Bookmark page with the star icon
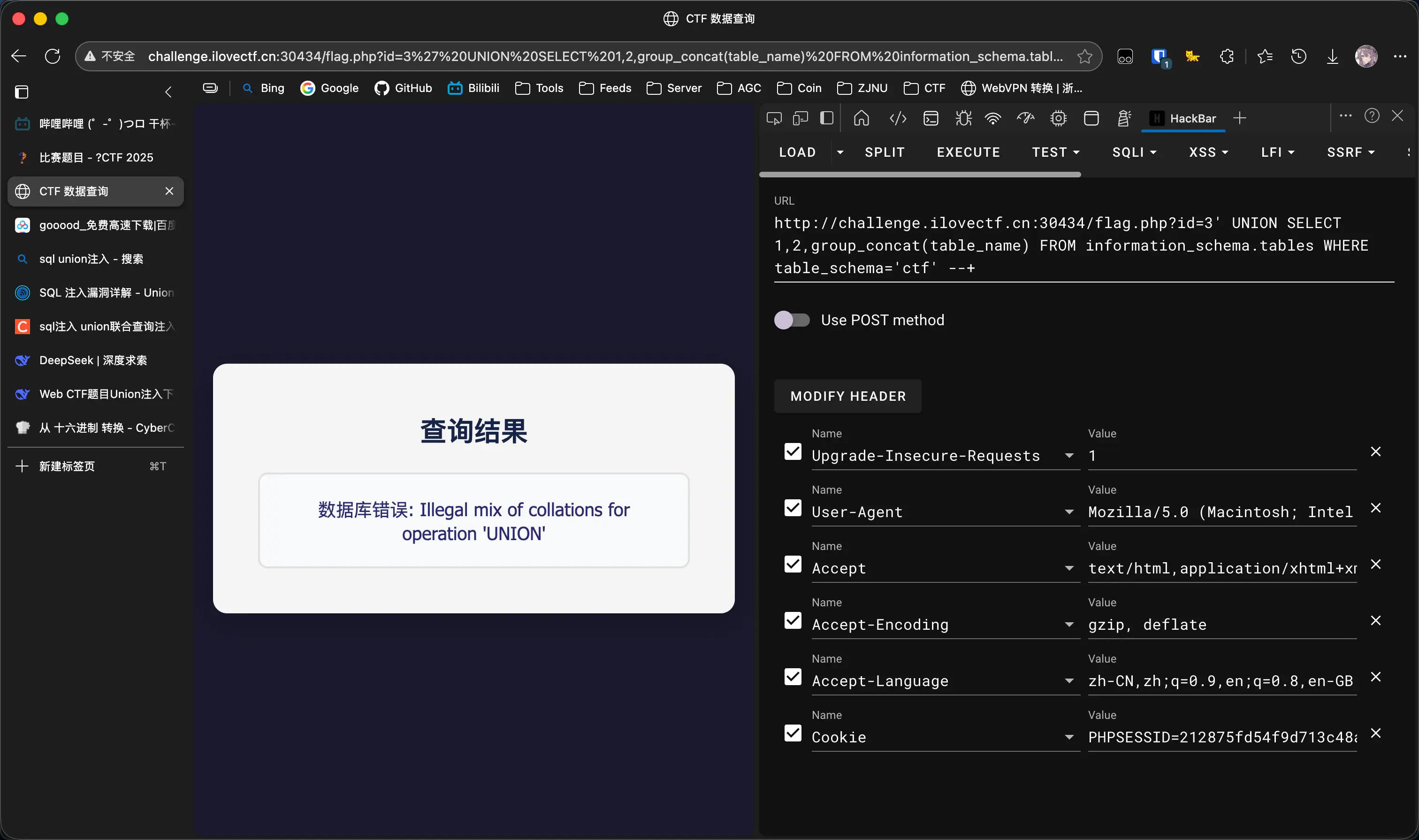 pos(1084,56)
